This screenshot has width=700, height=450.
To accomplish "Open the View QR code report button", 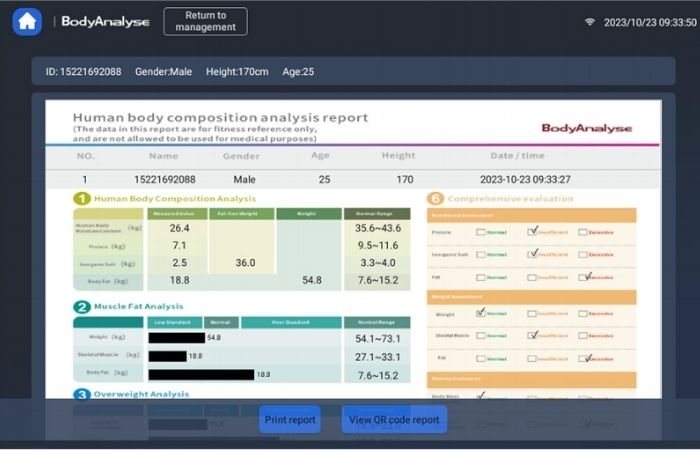I will point(394,419).
